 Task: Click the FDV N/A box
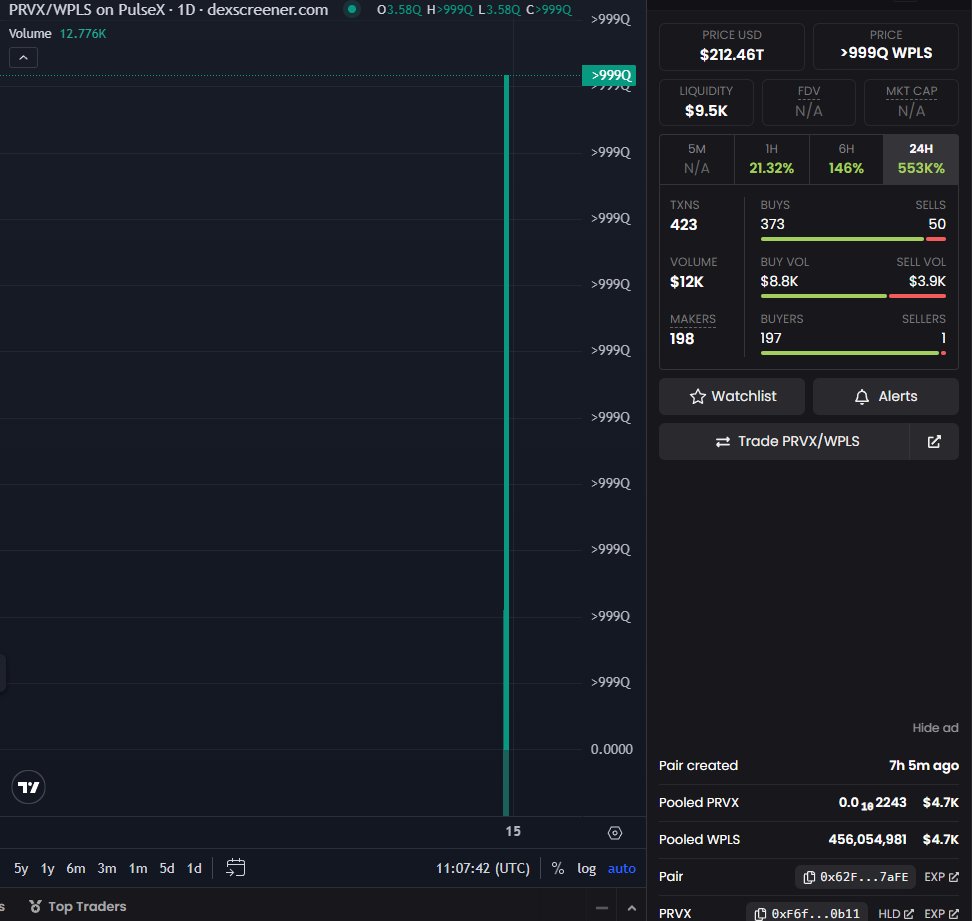pos(808,102)
